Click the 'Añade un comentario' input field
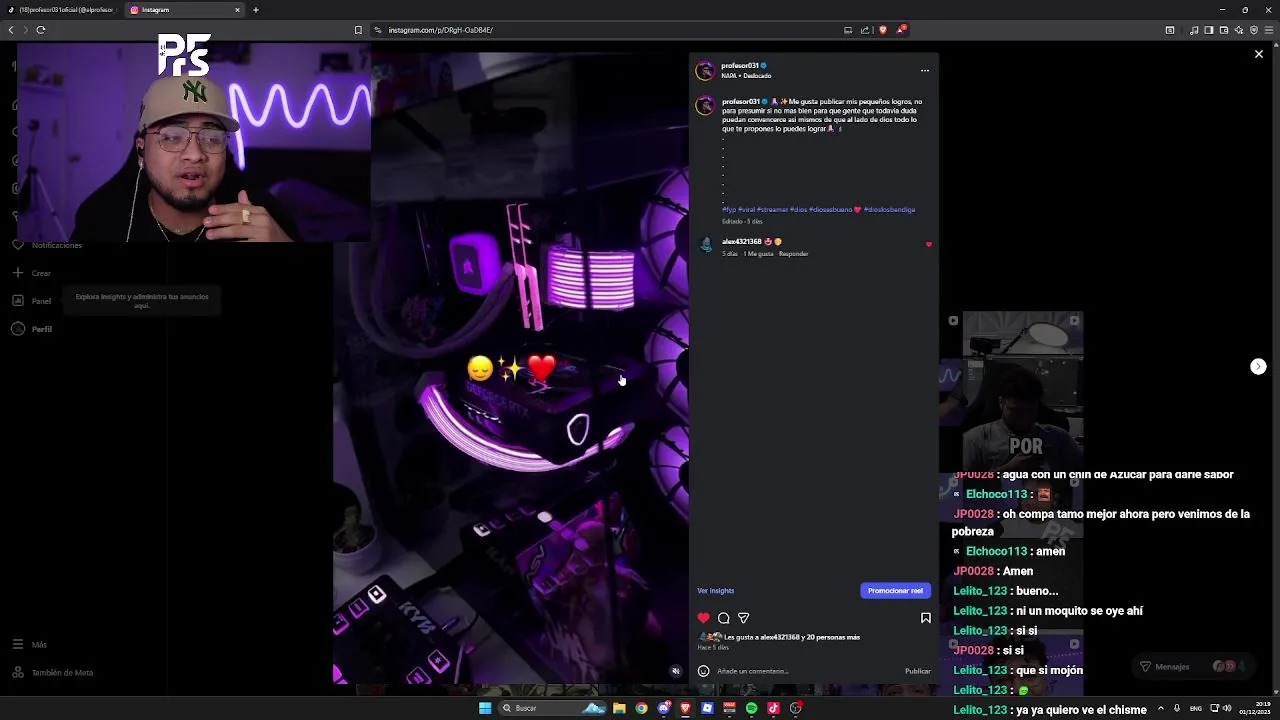 [806, 671]
